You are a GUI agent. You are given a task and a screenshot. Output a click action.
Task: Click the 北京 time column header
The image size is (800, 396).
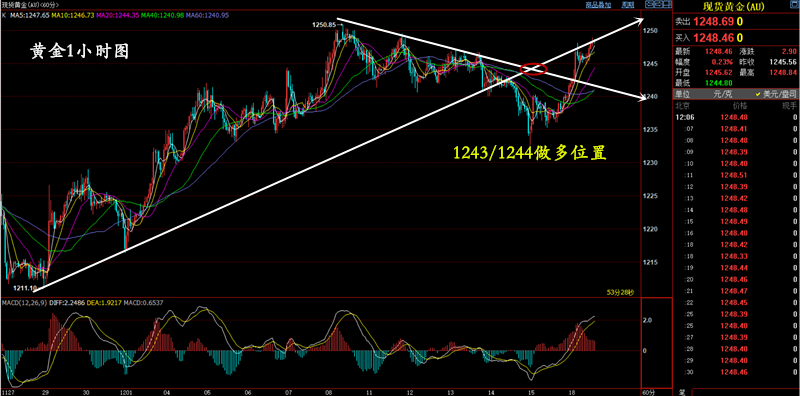pos(684,106)
